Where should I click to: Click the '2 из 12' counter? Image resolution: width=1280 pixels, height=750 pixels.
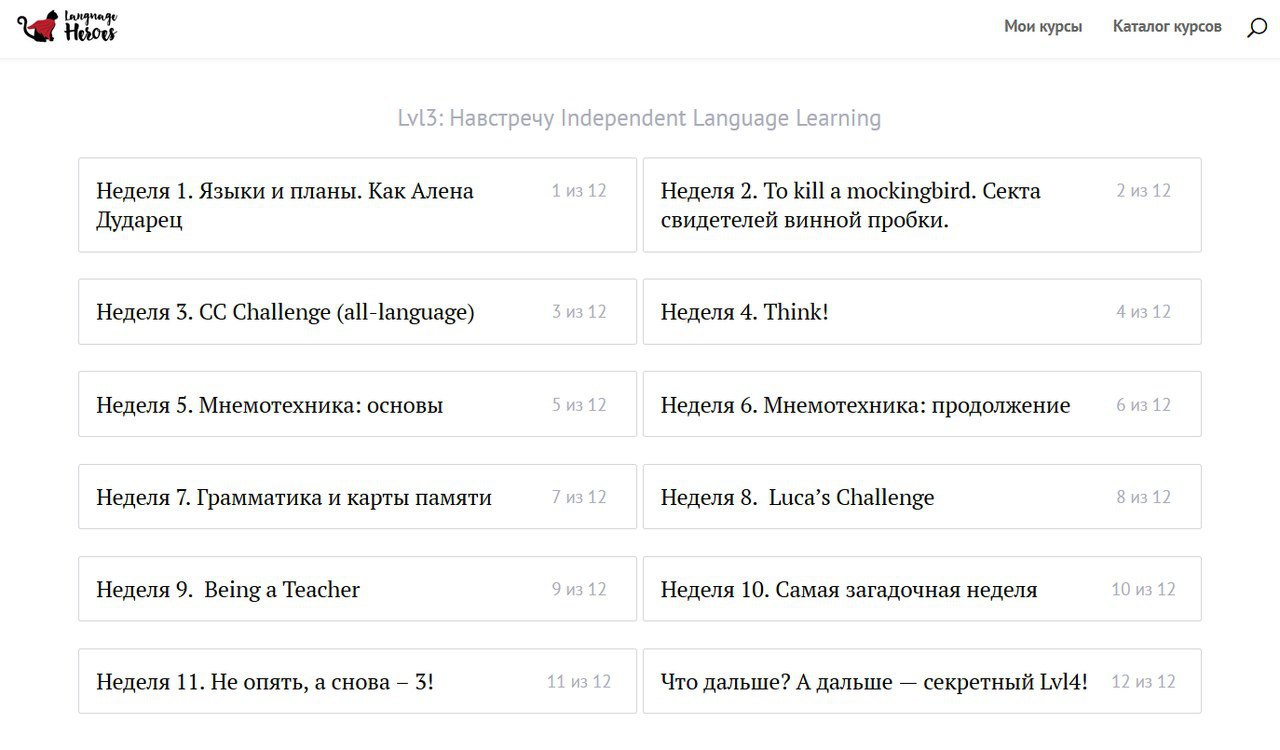coord(1143,190)
